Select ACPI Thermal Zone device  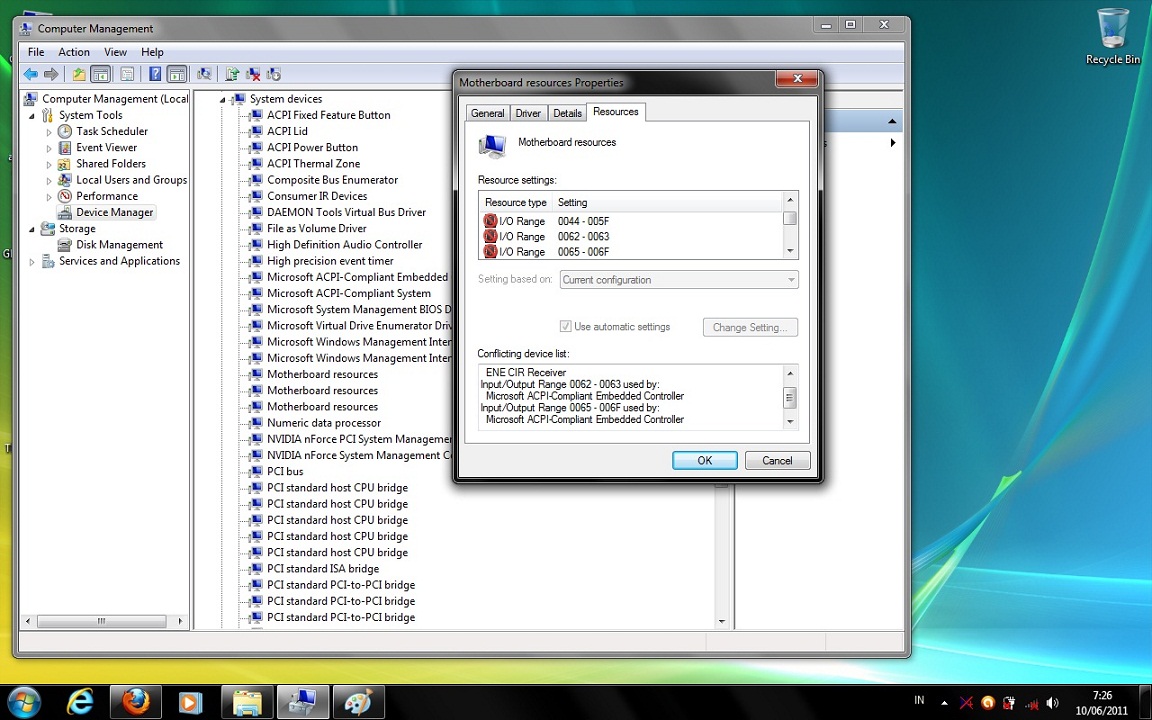click(x=314, y=164)
